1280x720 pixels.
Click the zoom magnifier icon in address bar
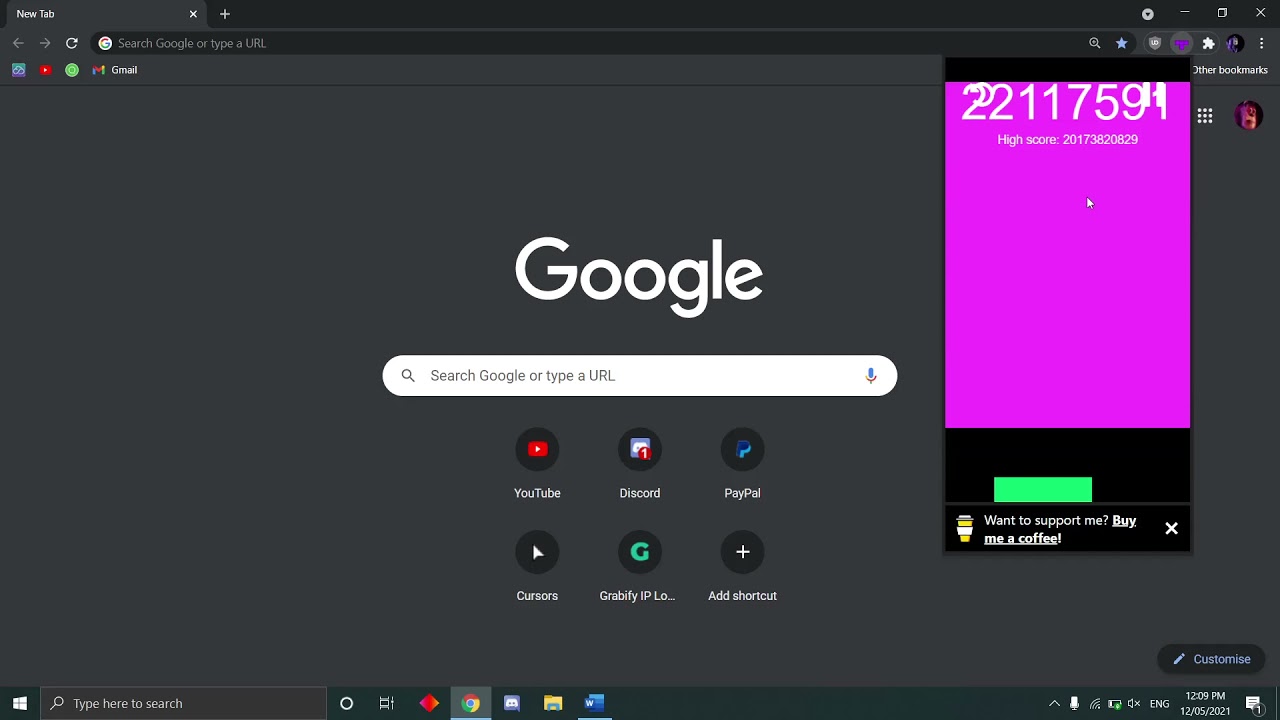click(x=1095, y=43)
